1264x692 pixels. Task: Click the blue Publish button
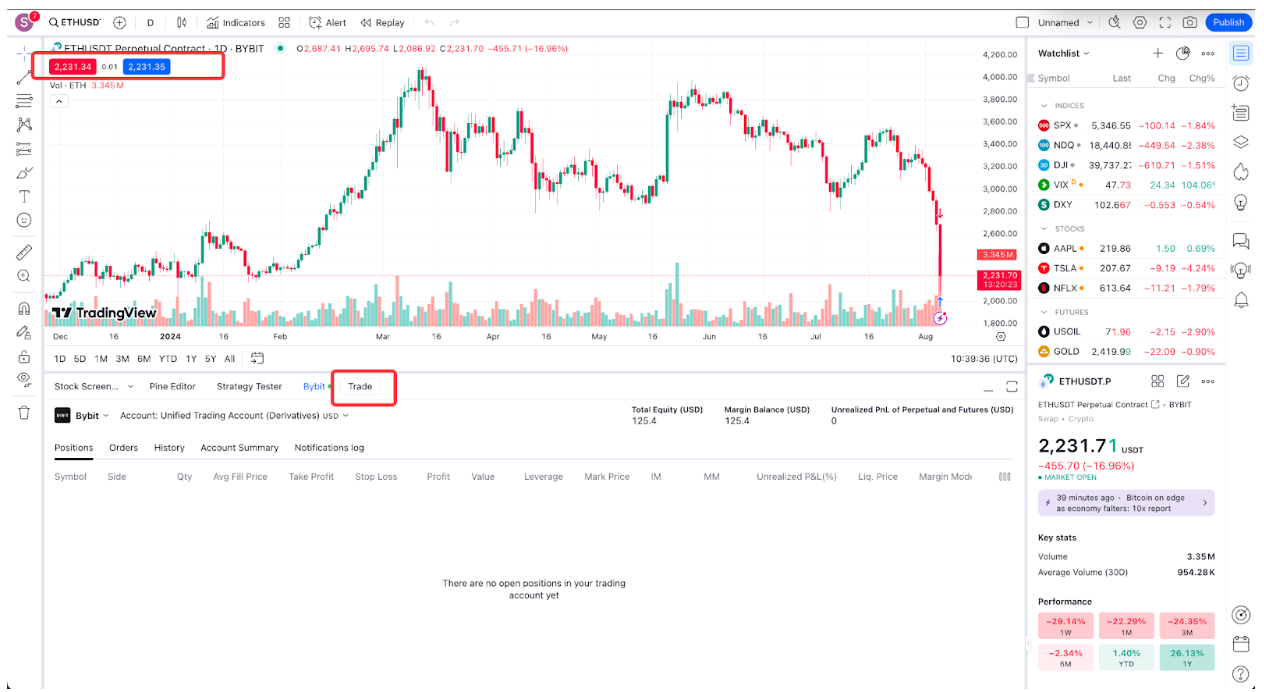1228,22
